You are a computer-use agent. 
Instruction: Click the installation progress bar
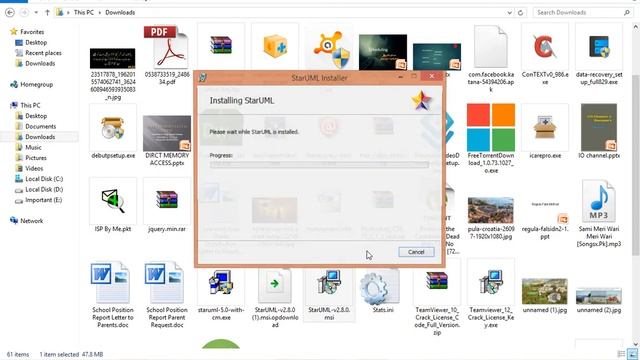(319, 164)
